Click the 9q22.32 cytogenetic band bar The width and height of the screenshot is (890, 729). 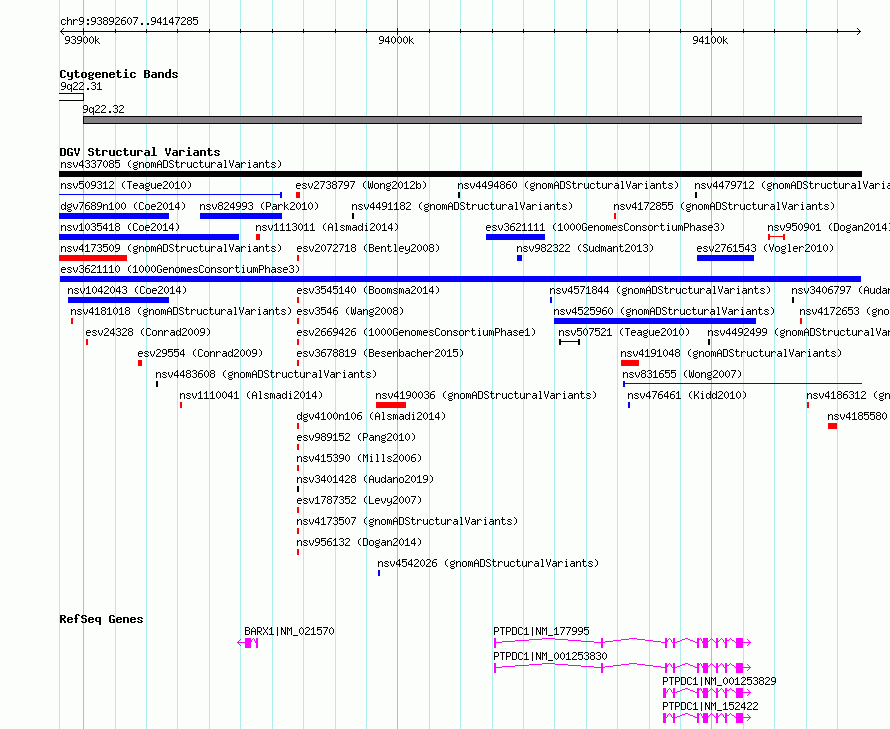pyautogui.click(x=472, y=120)
